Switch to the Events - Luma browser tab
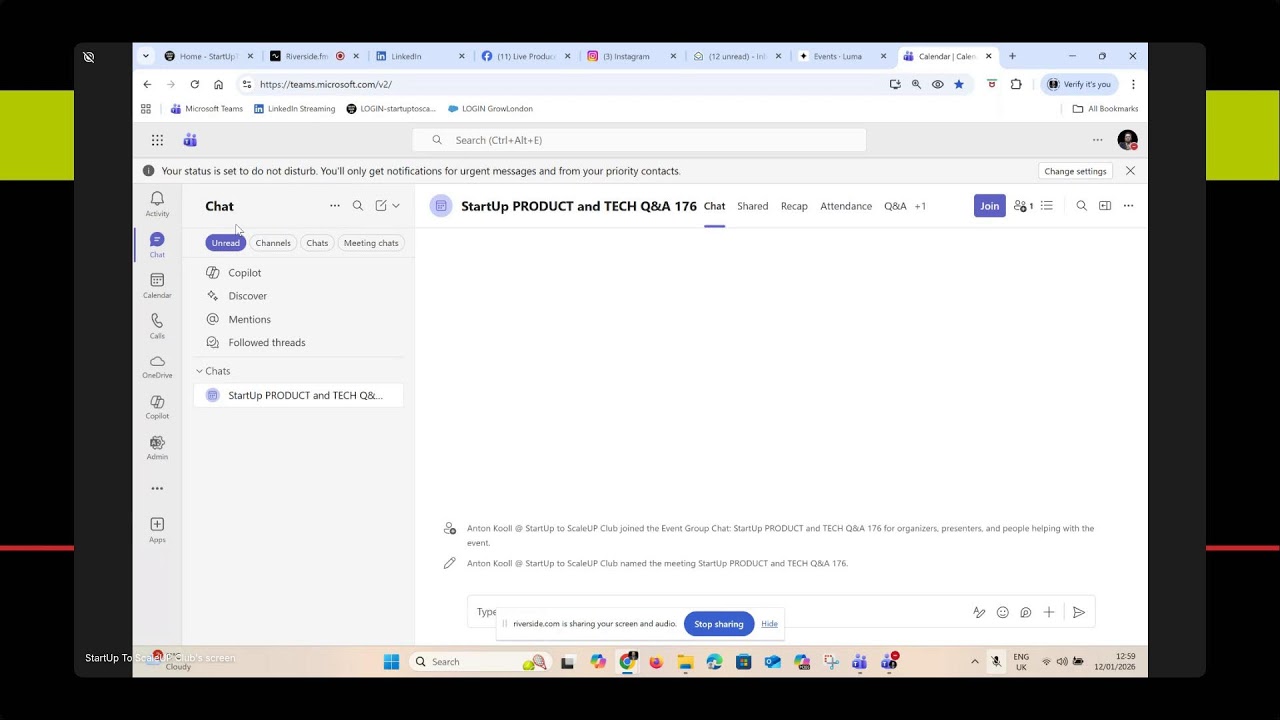 842,56
